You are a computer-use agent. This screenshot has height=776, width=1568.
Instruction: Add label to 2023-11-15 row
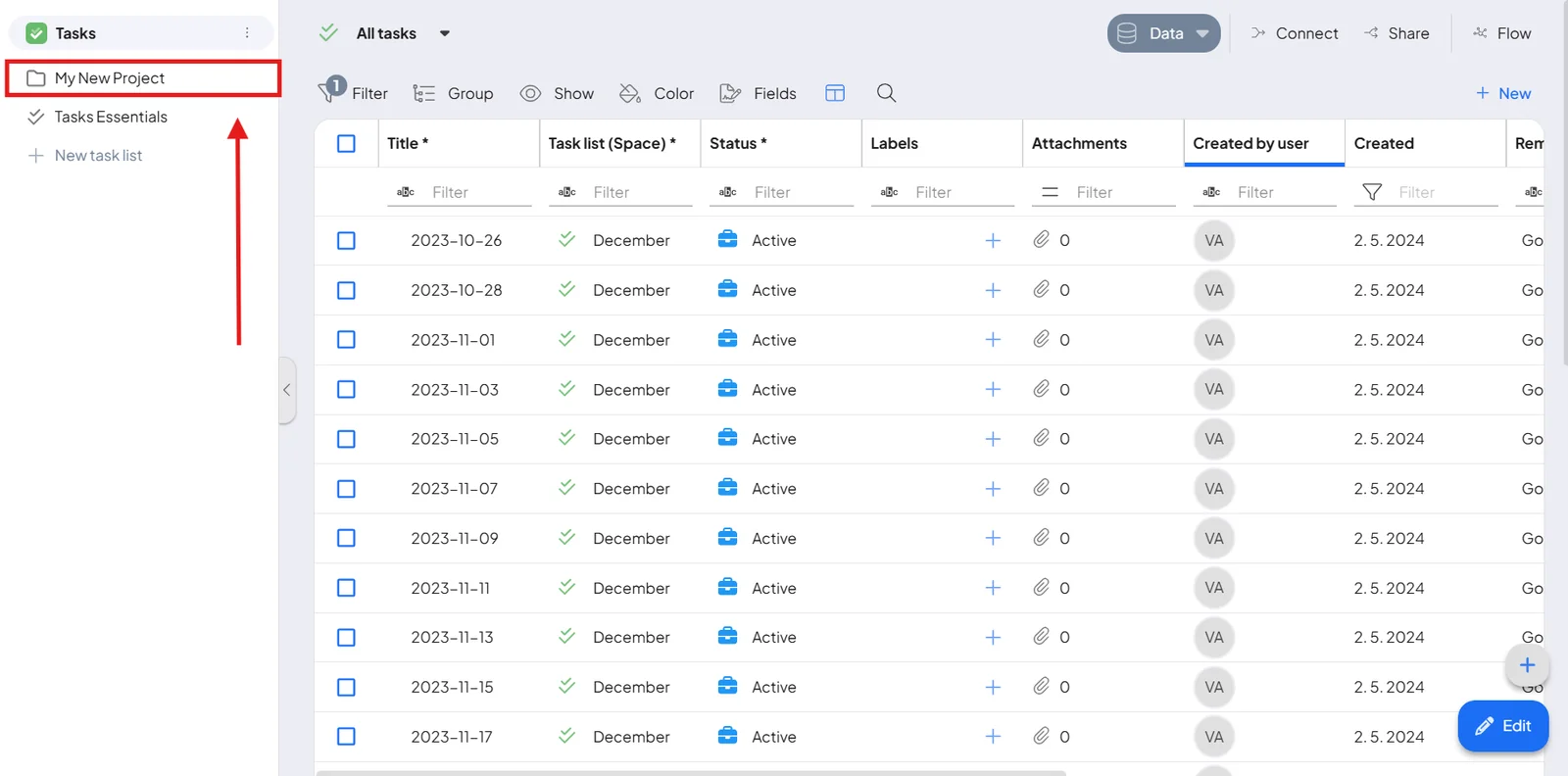tap(993, 687)
